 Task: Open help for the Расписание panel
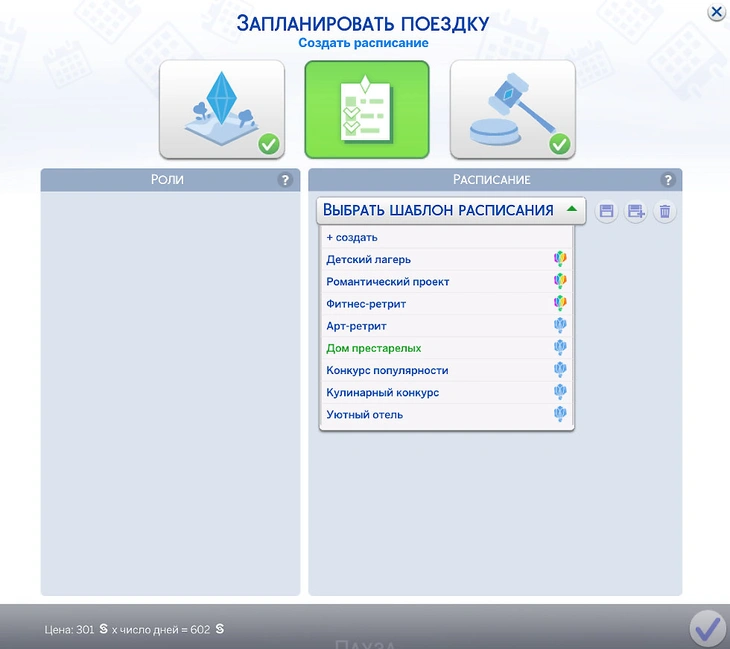tap(668, 180)
